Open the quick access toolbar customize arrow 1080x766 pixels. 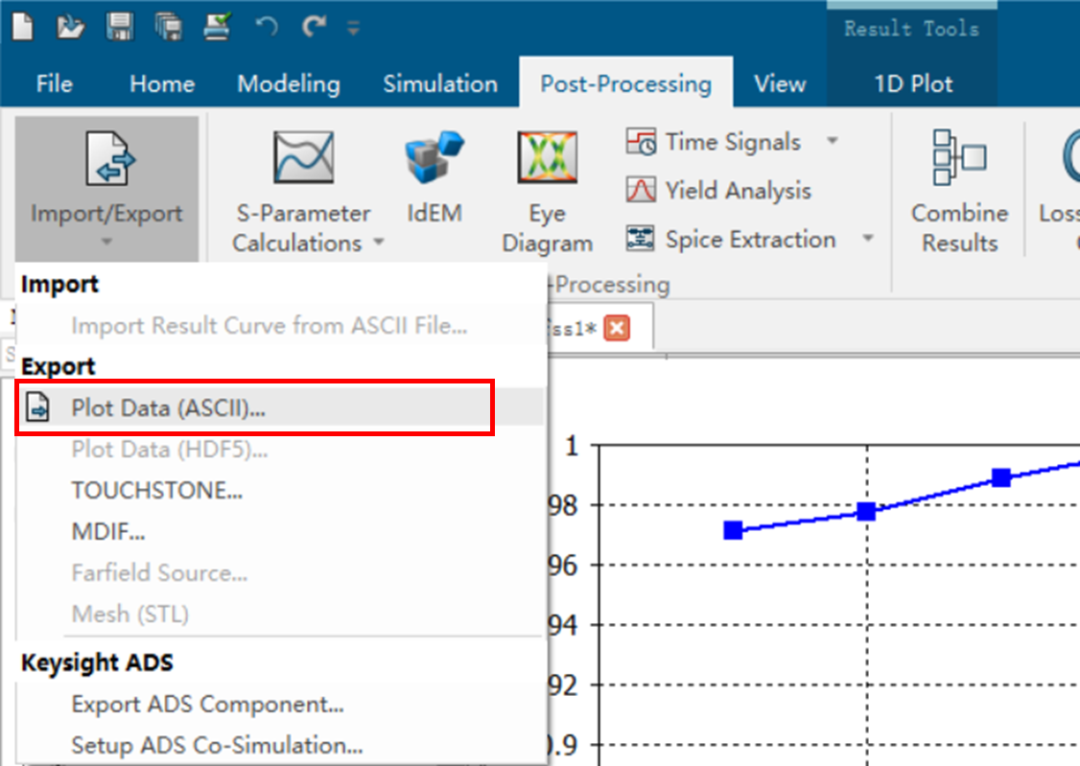click(x=353, y=28)
